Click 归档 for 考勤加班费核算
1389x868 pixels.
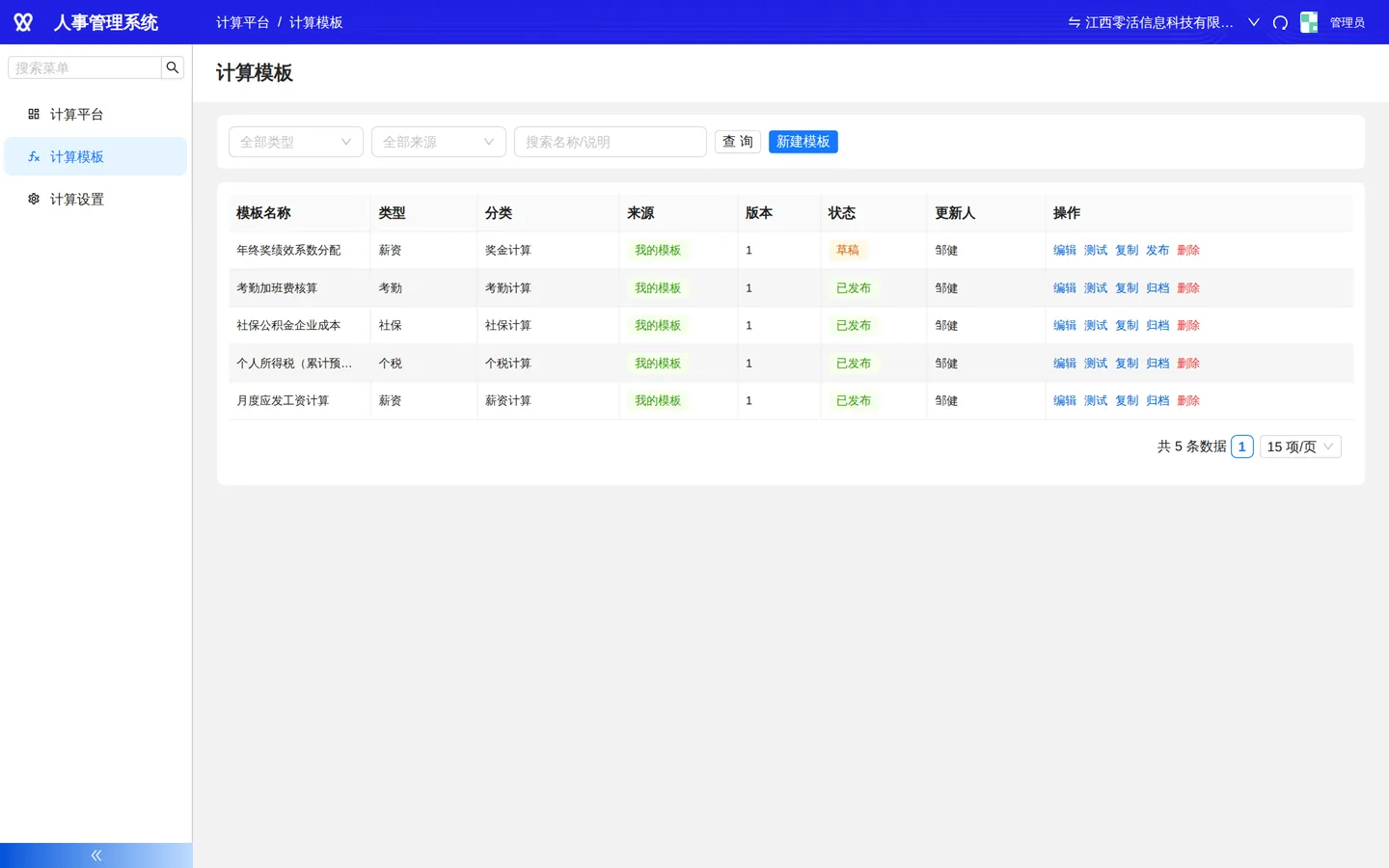1157,287
